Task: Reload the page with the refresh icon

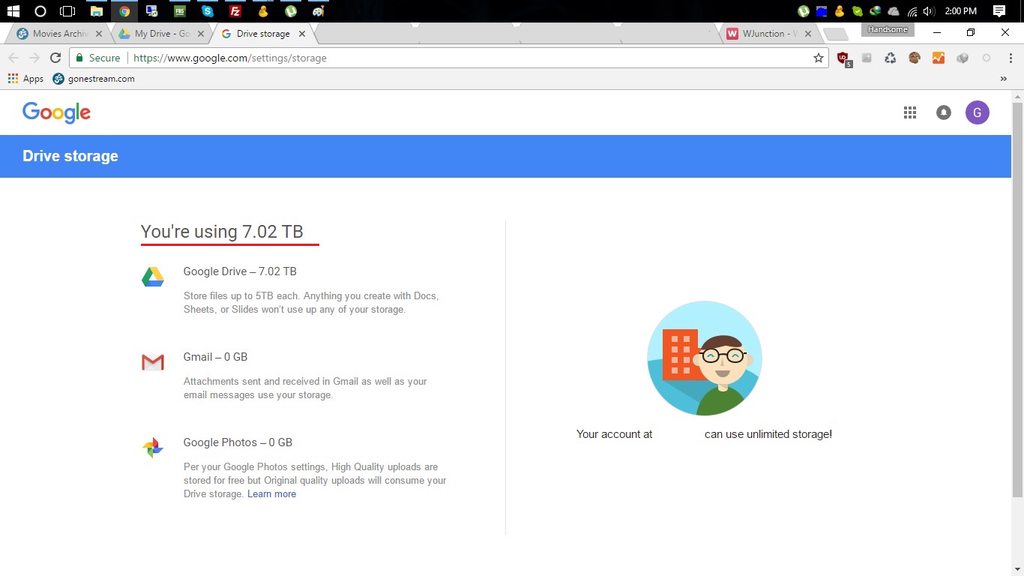Action: tap(56, 58)
